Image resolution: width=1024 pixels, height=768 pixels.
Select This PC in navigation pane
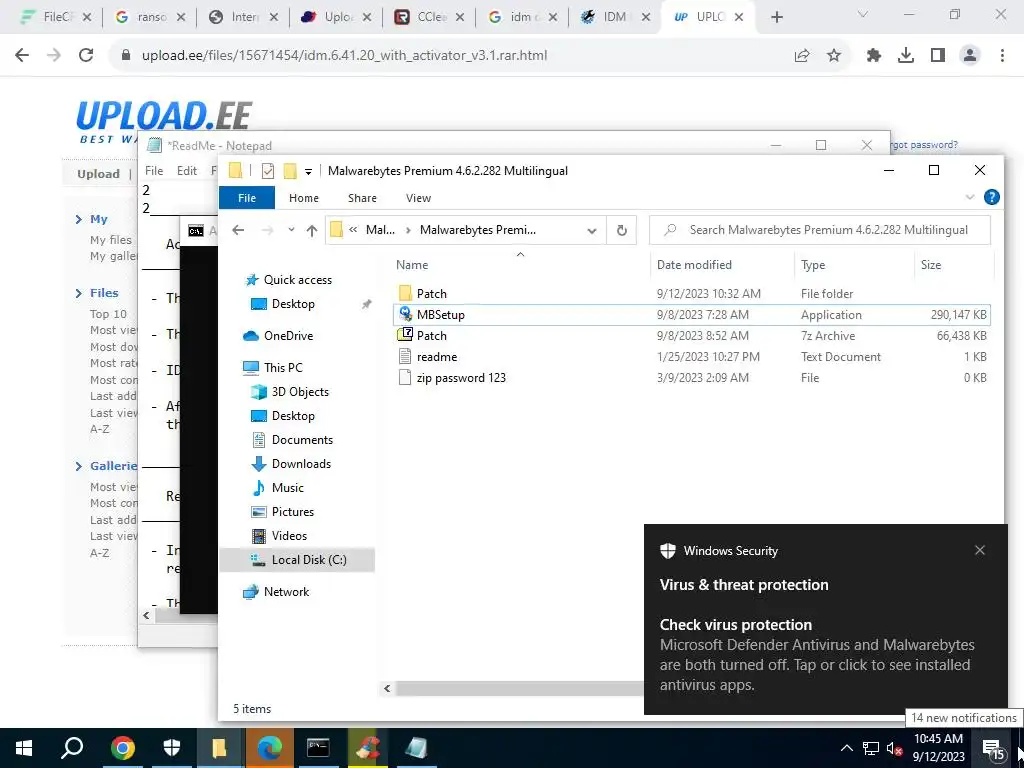coord(283,368)
